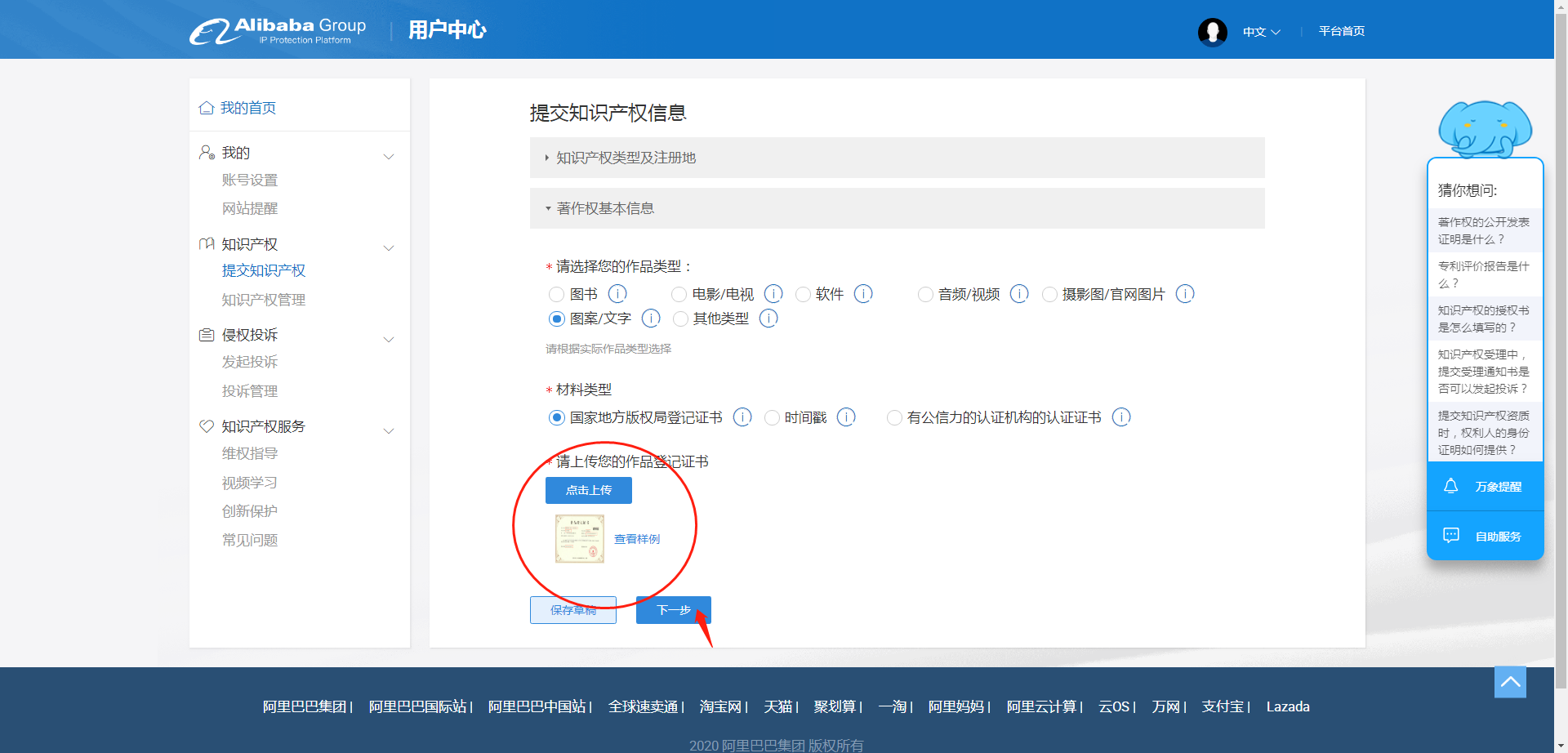The image size is (1568, 753).
Task: Show info for 电影/电视 work type
Action: click(x=773, y=293)
